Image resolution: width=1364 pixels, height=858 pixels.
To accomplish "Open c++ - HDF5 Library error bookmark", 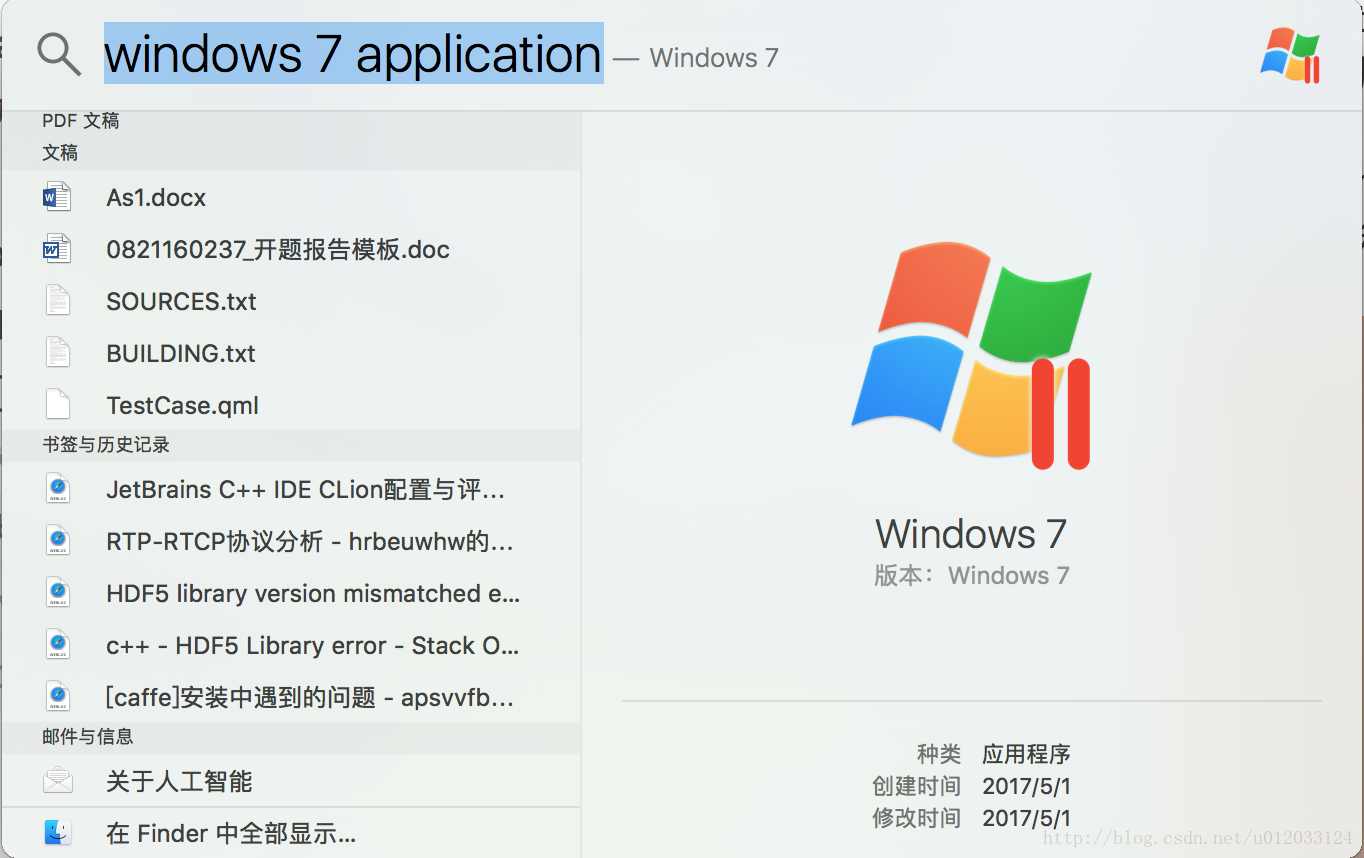I will tap(291, 645).
